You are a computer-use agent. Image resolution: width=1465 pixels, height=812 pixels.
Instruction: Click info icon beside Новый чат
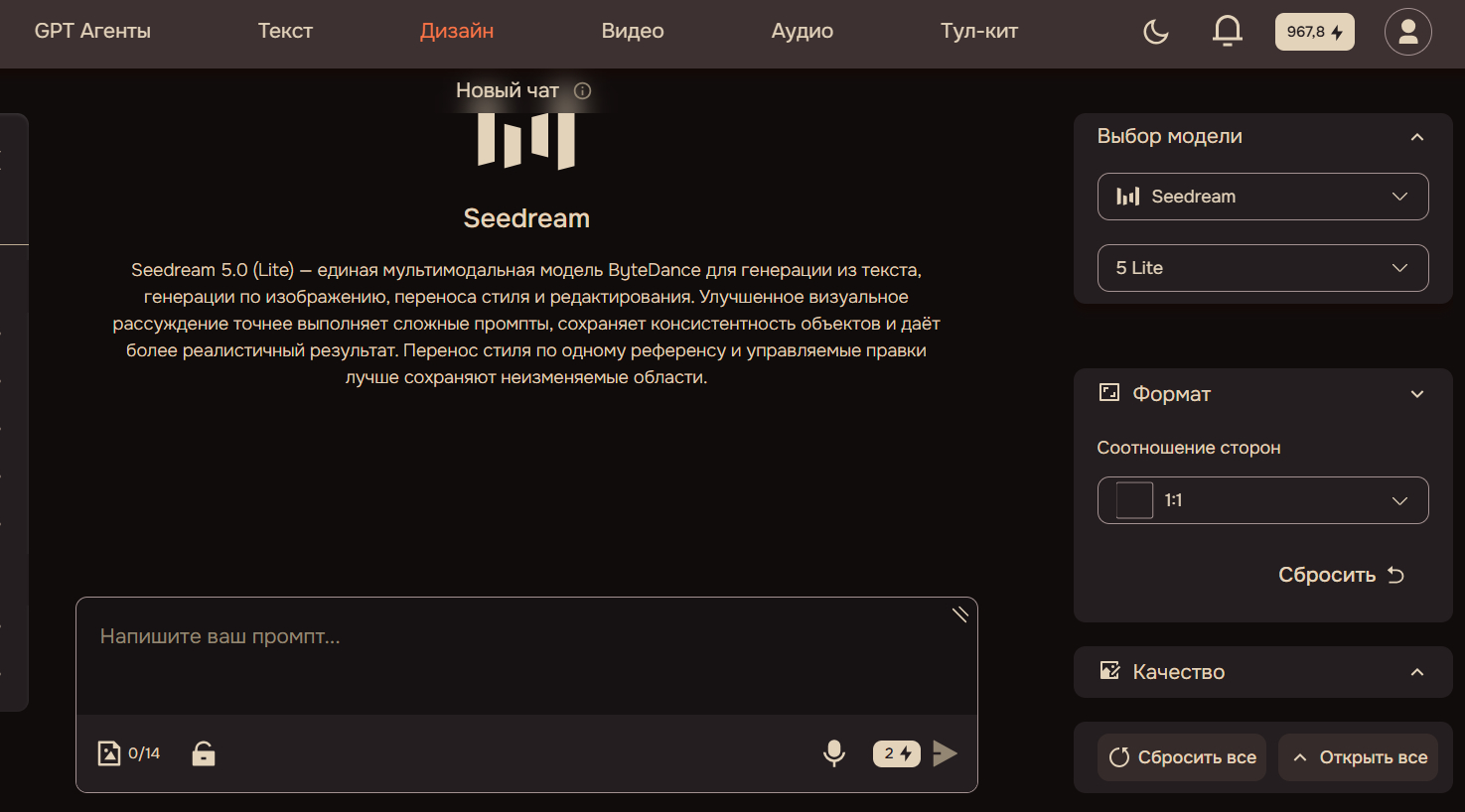click(x=583, y=90)
